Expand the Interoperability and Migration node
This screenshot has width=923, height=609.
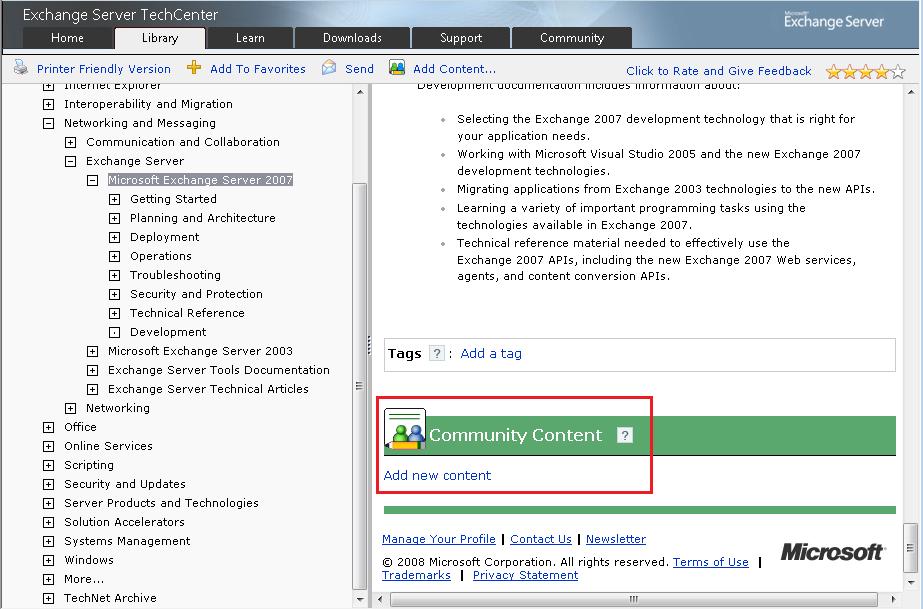(x=48, y=104)
